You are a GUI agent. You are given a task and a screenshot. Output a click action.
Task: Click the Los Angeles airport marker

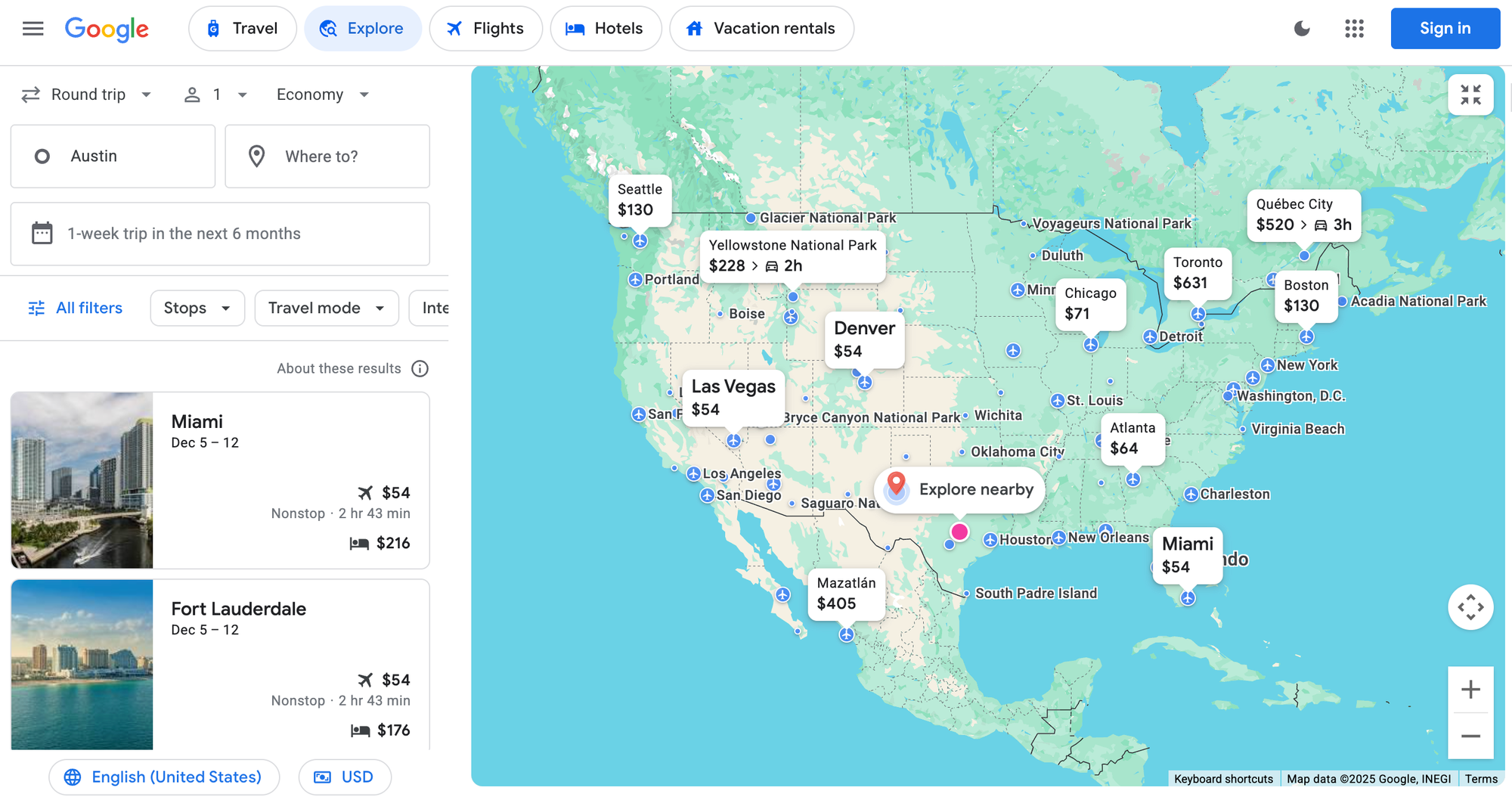click(x=693, y=474)
